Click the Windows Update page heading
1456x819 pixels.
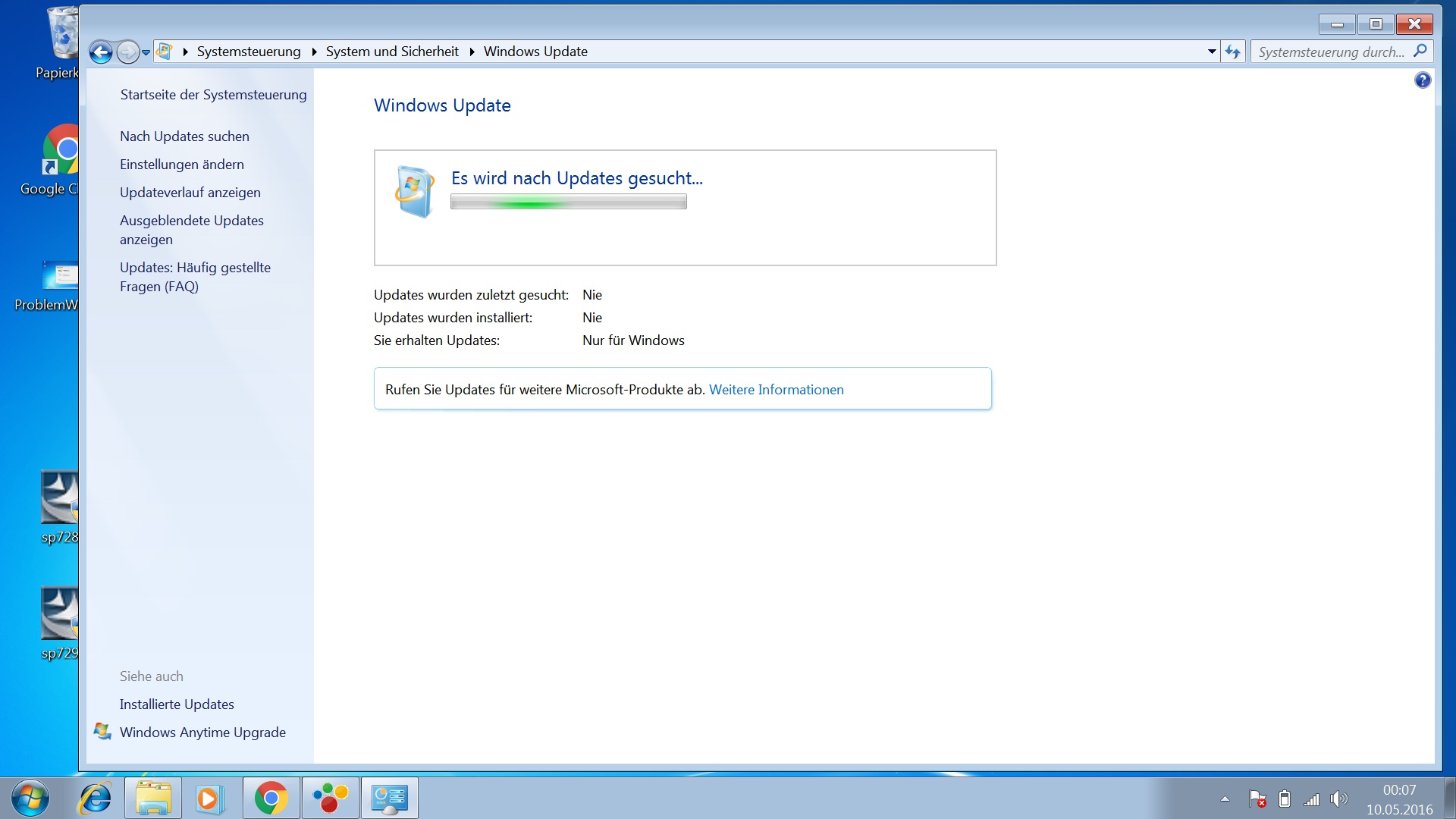442,105
